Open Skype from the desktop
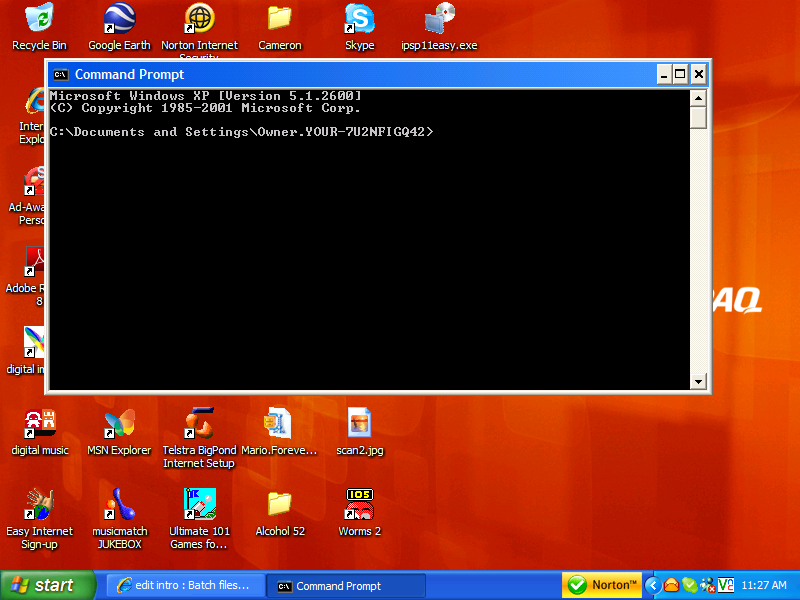 pos(359,20)
